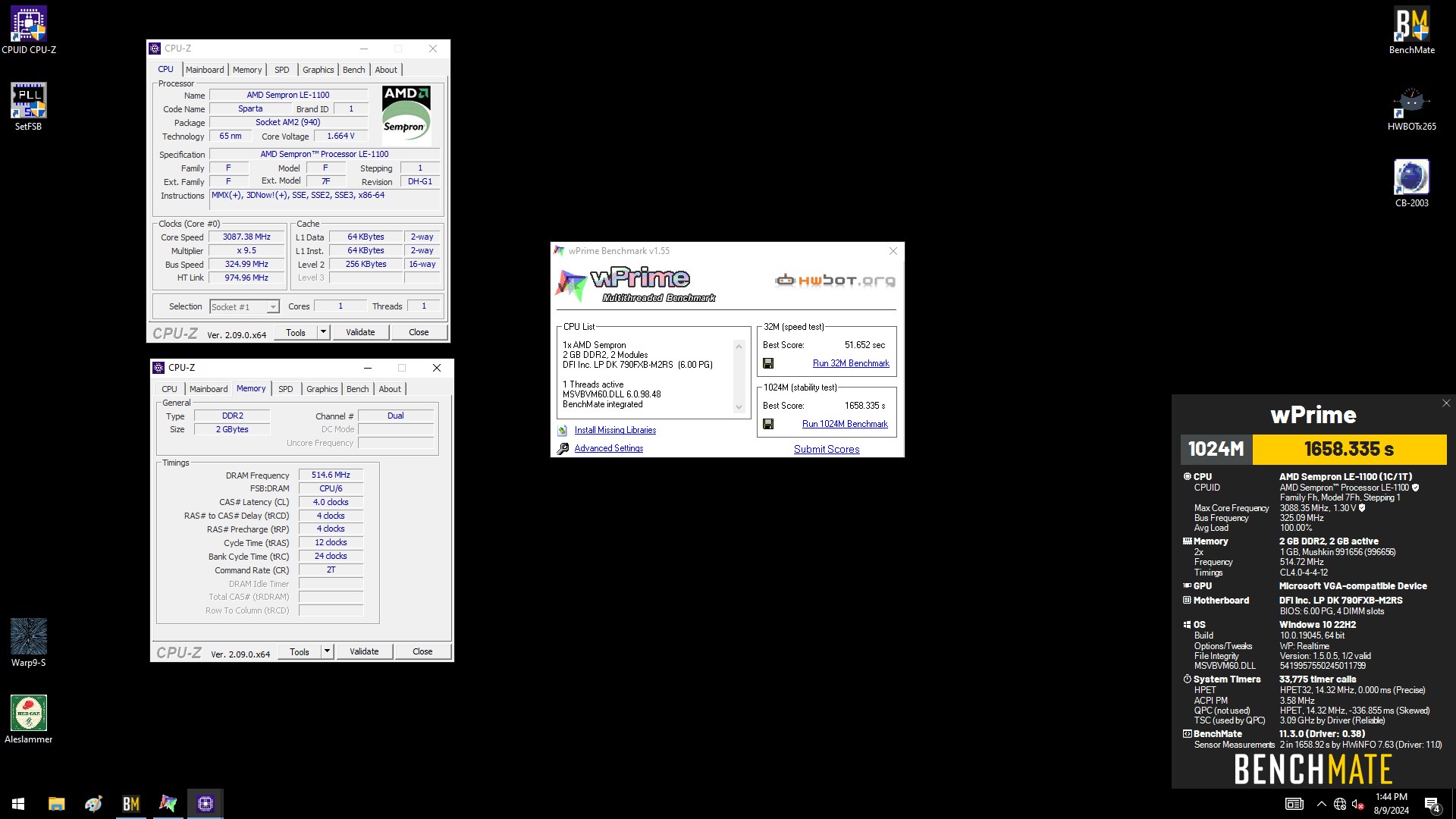Open SPD tab in upper CPU-Z
Viewport: 1456px width, 819px height.
coord(282,70)
